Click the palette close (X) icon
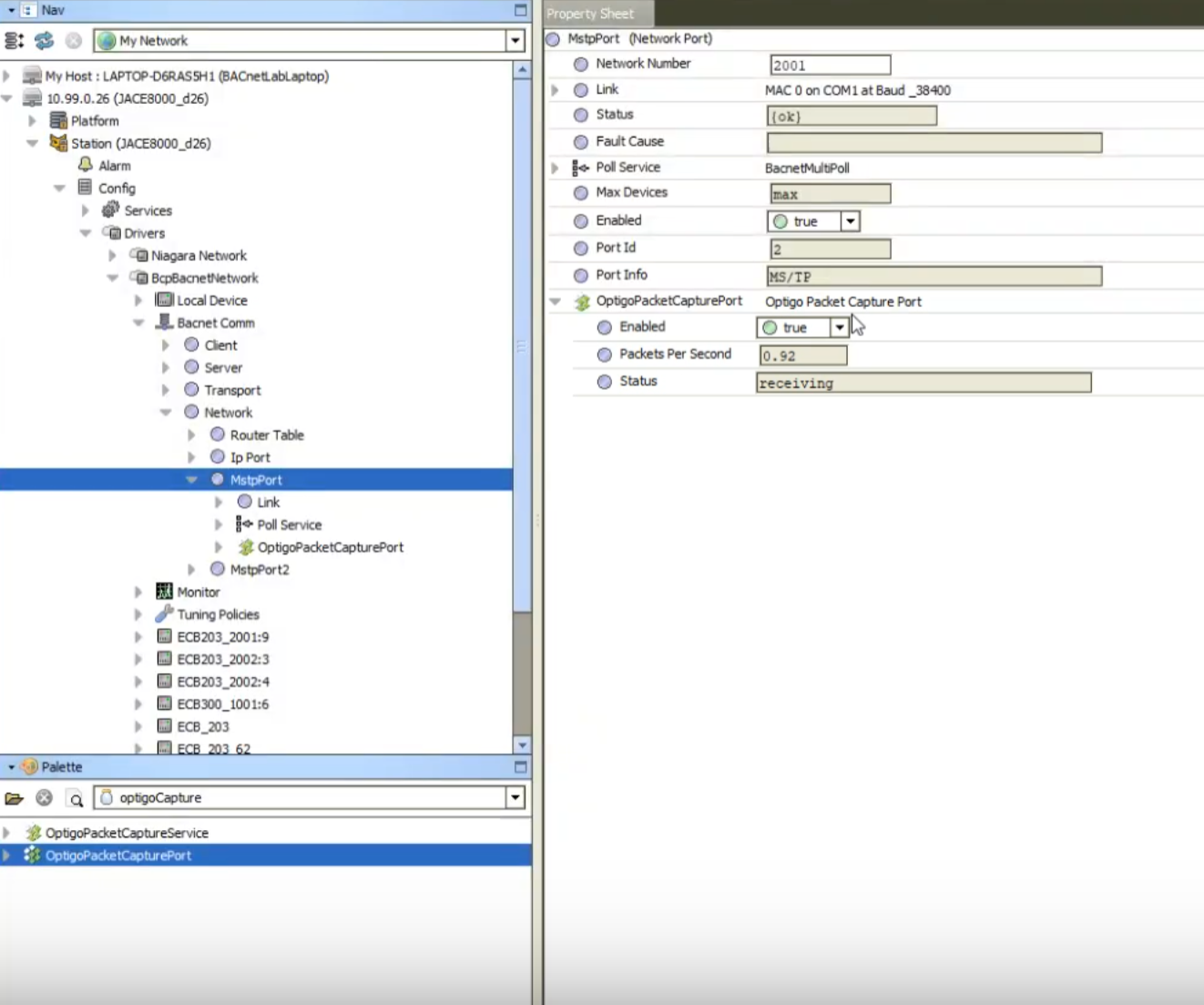The image size is (1204, 1005). tap(44, 798)
